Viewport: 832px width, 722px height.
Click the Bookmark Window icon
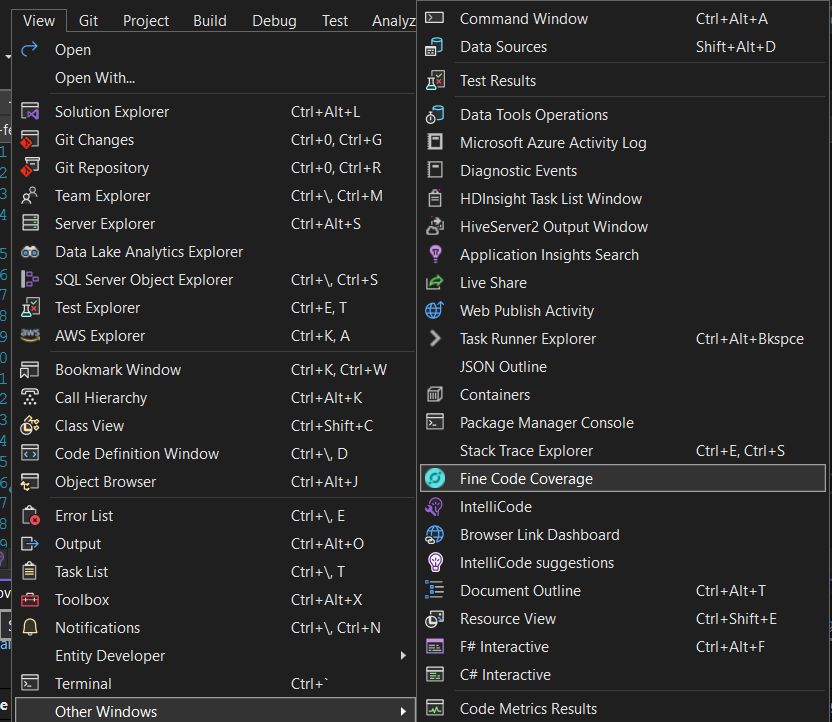pyautogui.click(x=30, y=369)
